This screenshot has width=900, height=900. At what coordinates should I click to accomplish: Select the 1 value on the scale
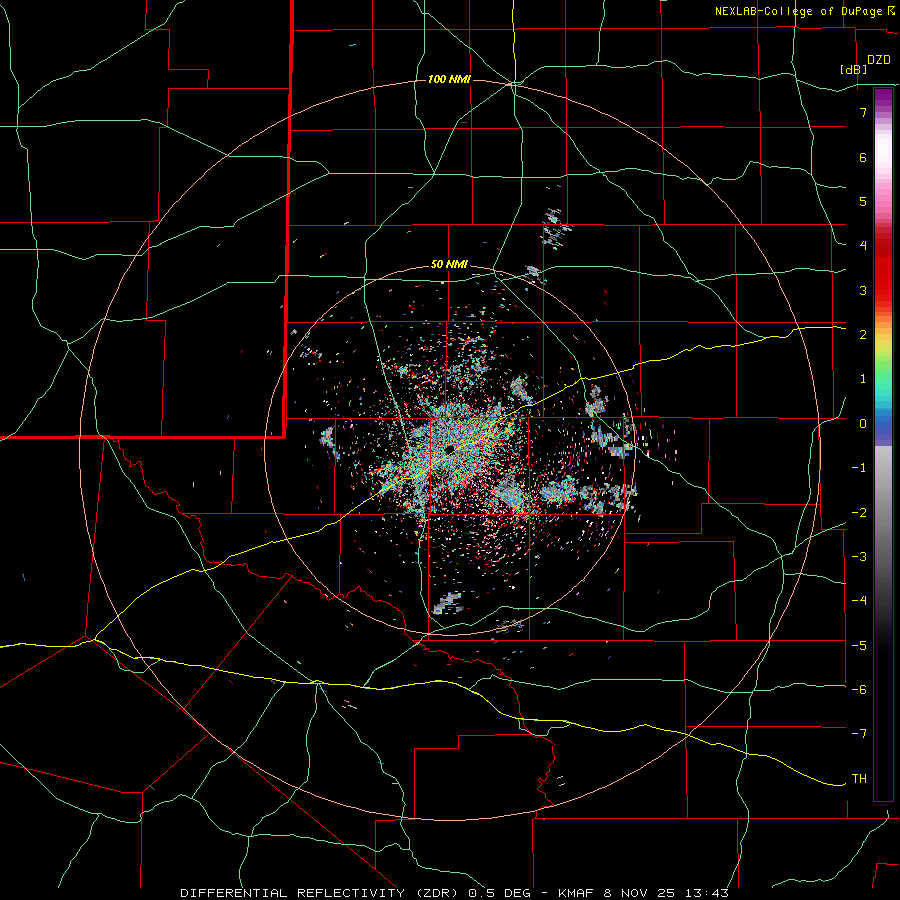point(863,379)
